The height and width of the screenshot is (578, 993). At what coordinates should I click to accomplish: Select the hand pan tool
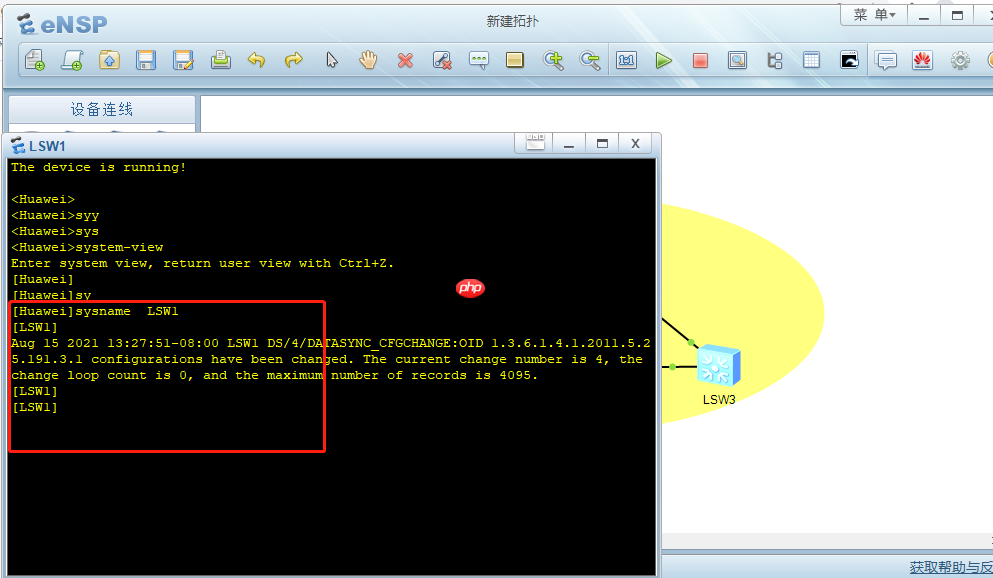pos(368,60)
